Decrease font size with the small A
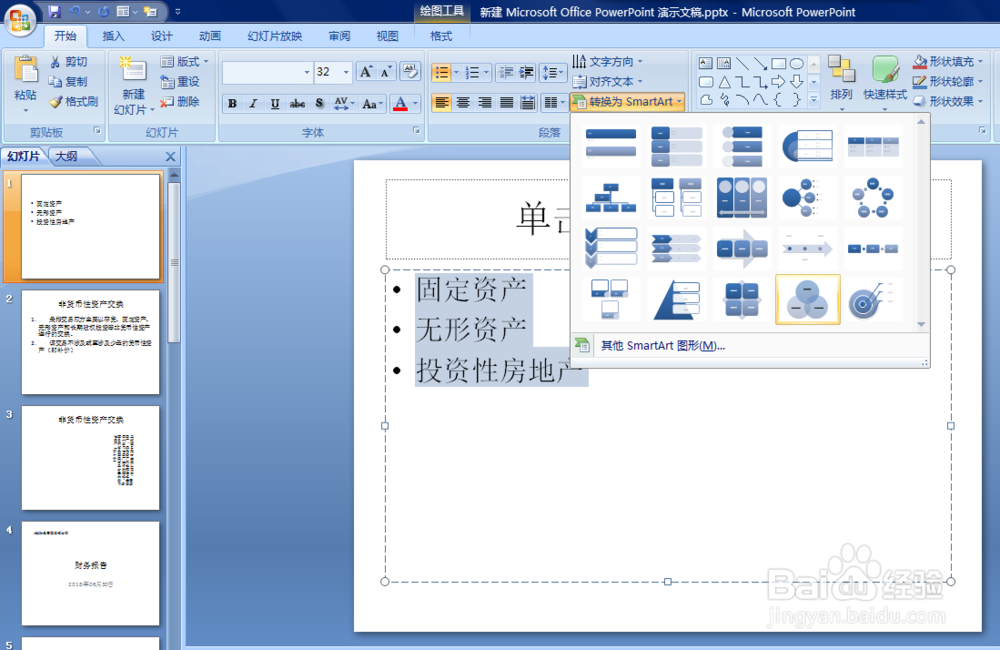Viewport: 1000px width, 650px height. (386, 71)
